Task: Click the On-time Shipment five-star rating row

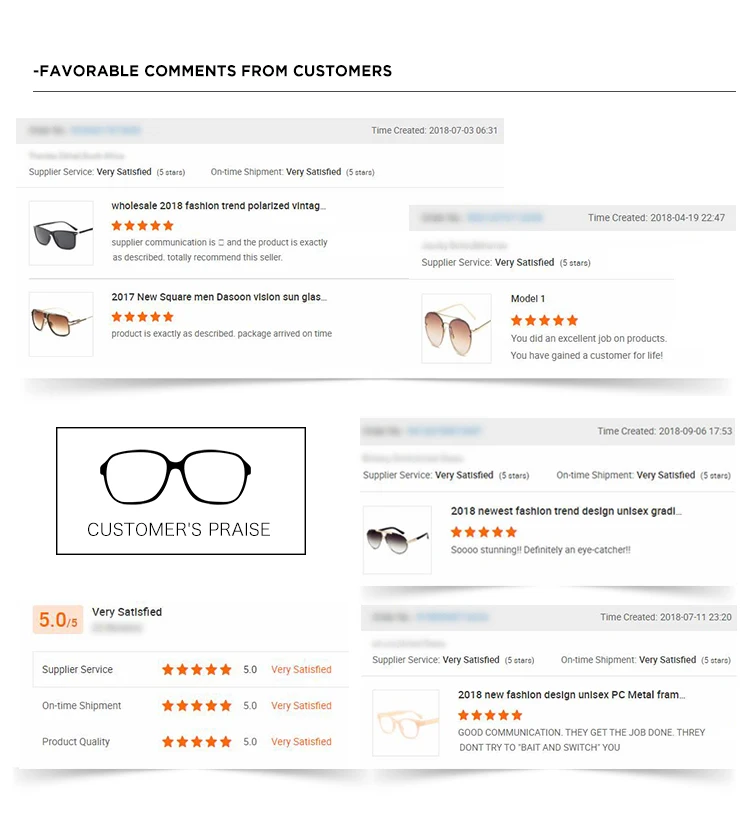Action: point(191,705)
